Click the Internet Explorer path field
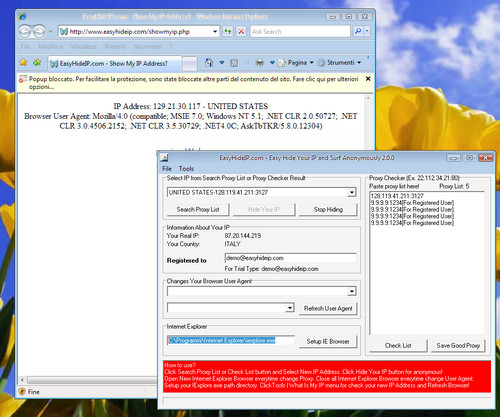Screen dimensions: 500x417 tap(231, 340)
